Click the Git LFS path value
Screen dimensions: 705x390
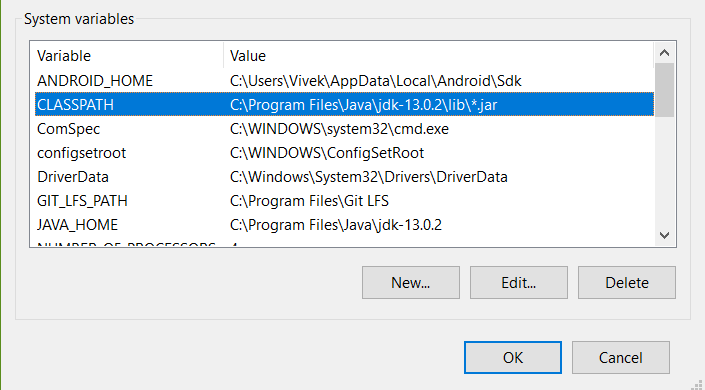309,201
